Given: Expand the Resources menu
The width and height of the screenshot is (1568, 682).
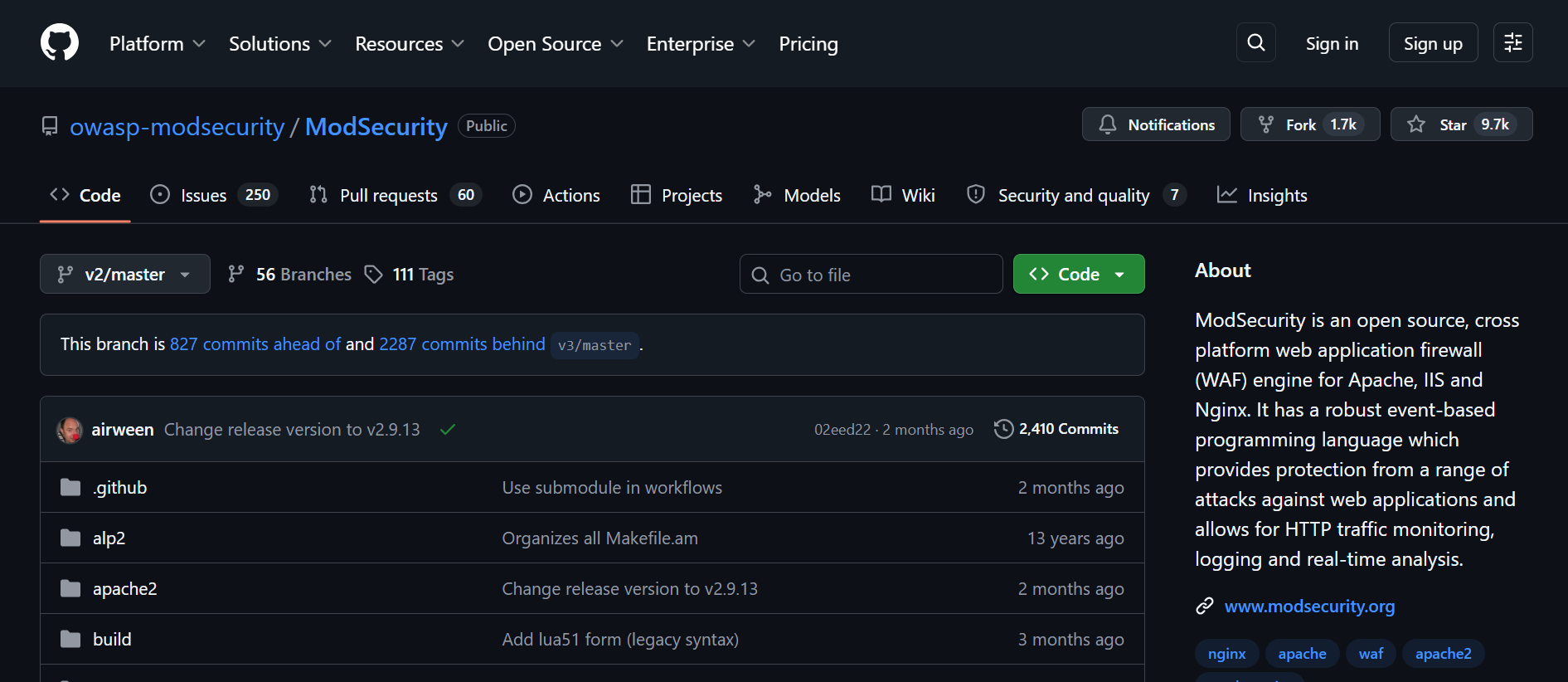Looking at the screenshot, I should tap(410, 44).
